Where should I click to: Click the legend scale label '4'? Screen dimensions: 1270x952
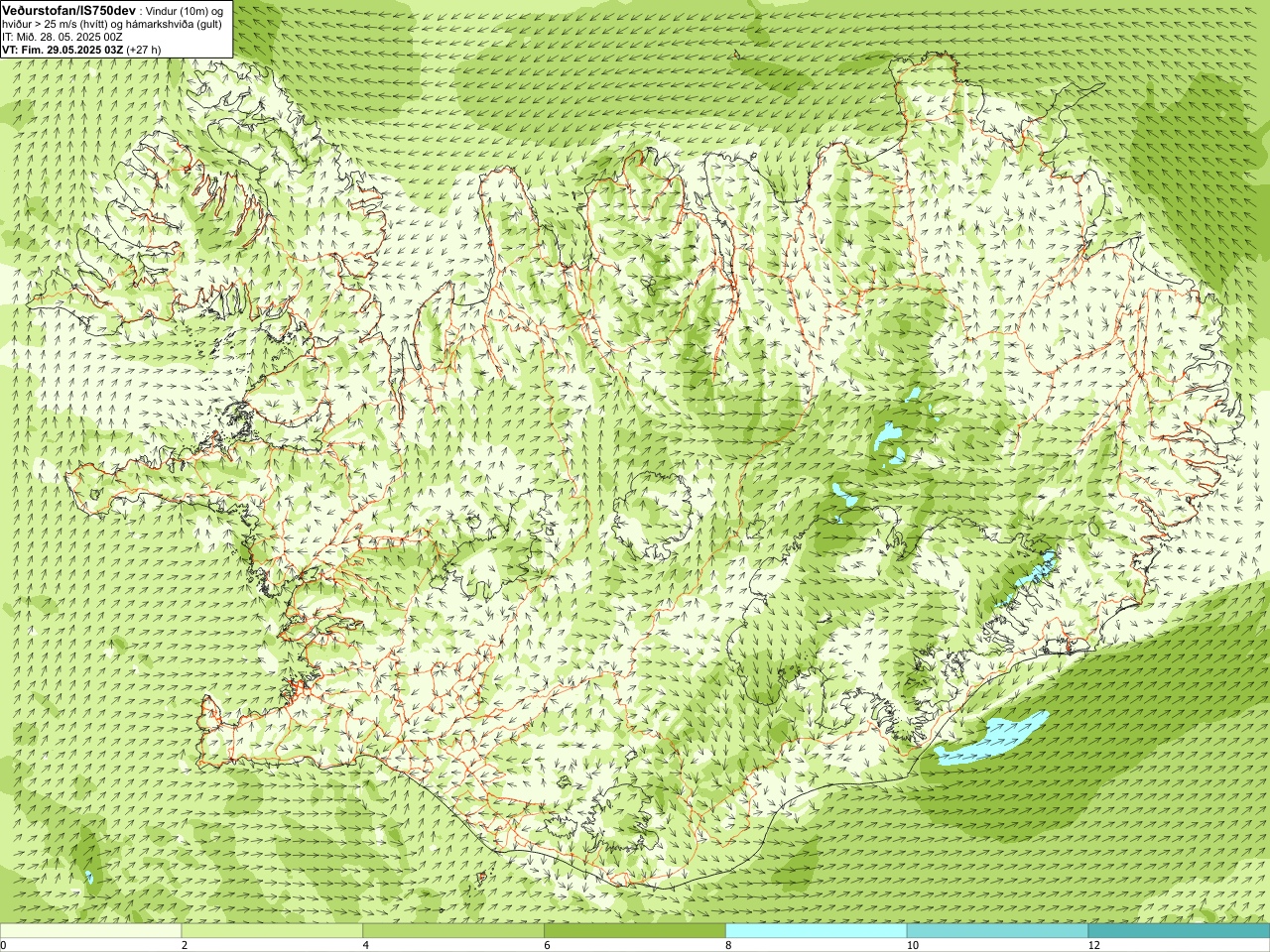[366, 945]
